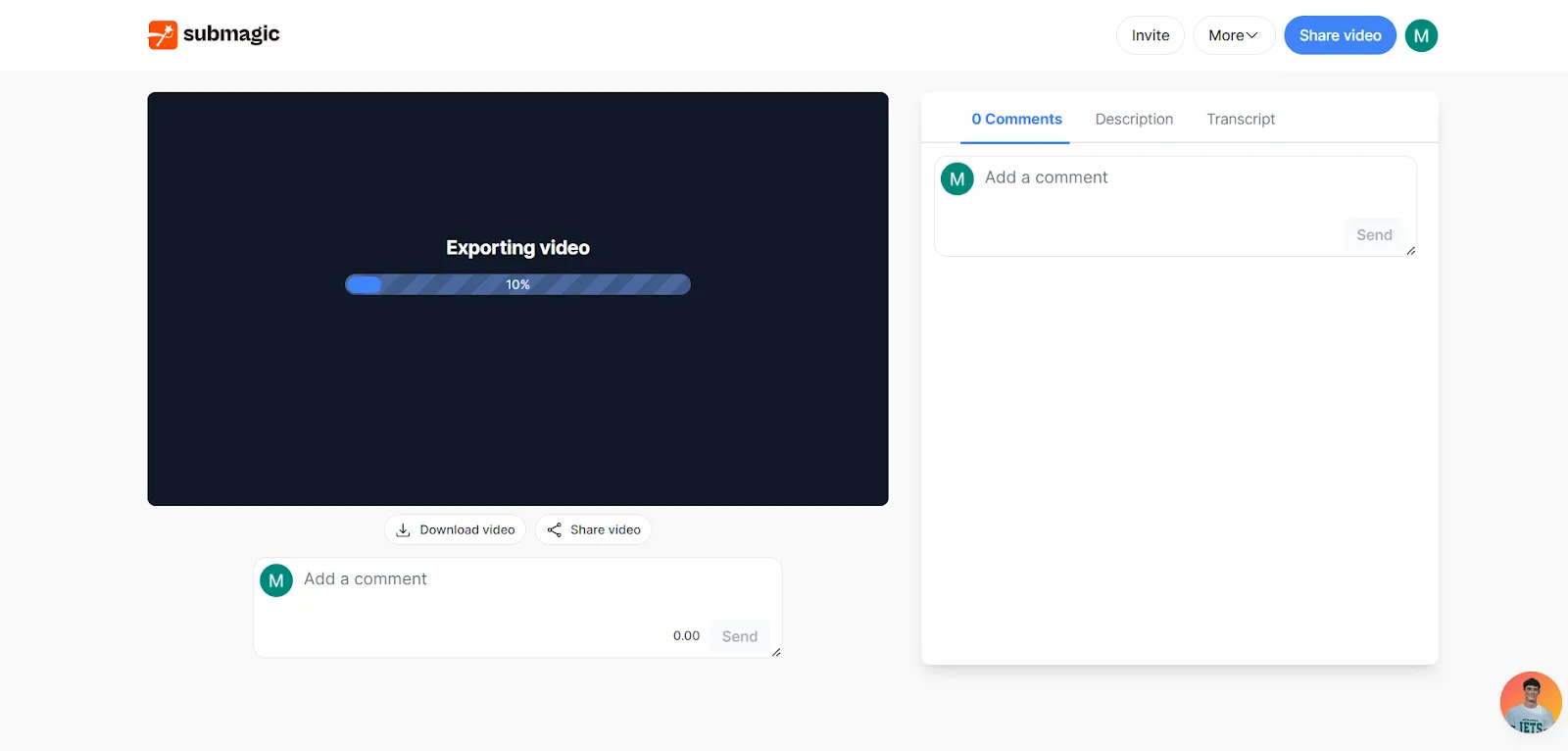Click the Exporting video heading text
Screen dimensions: 1568x751
coord(517,248)
